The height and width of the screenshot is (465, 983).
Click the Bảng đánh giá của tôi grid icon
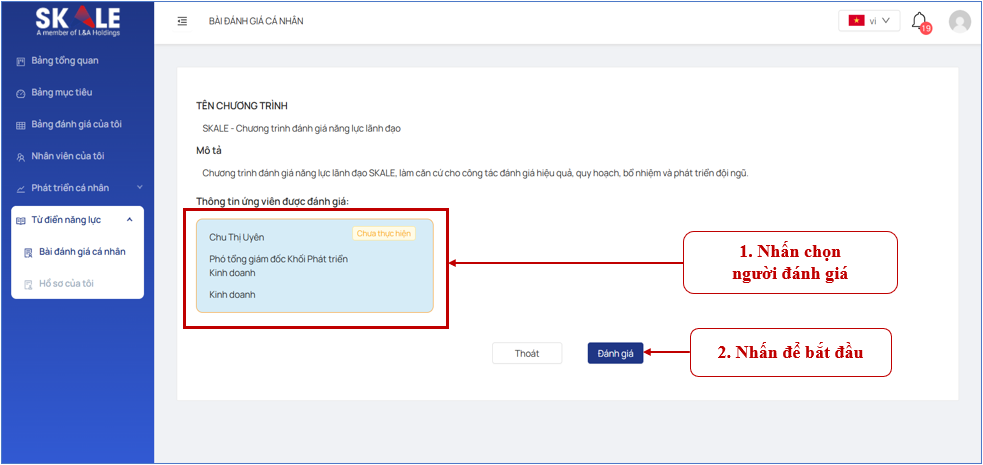21,125
